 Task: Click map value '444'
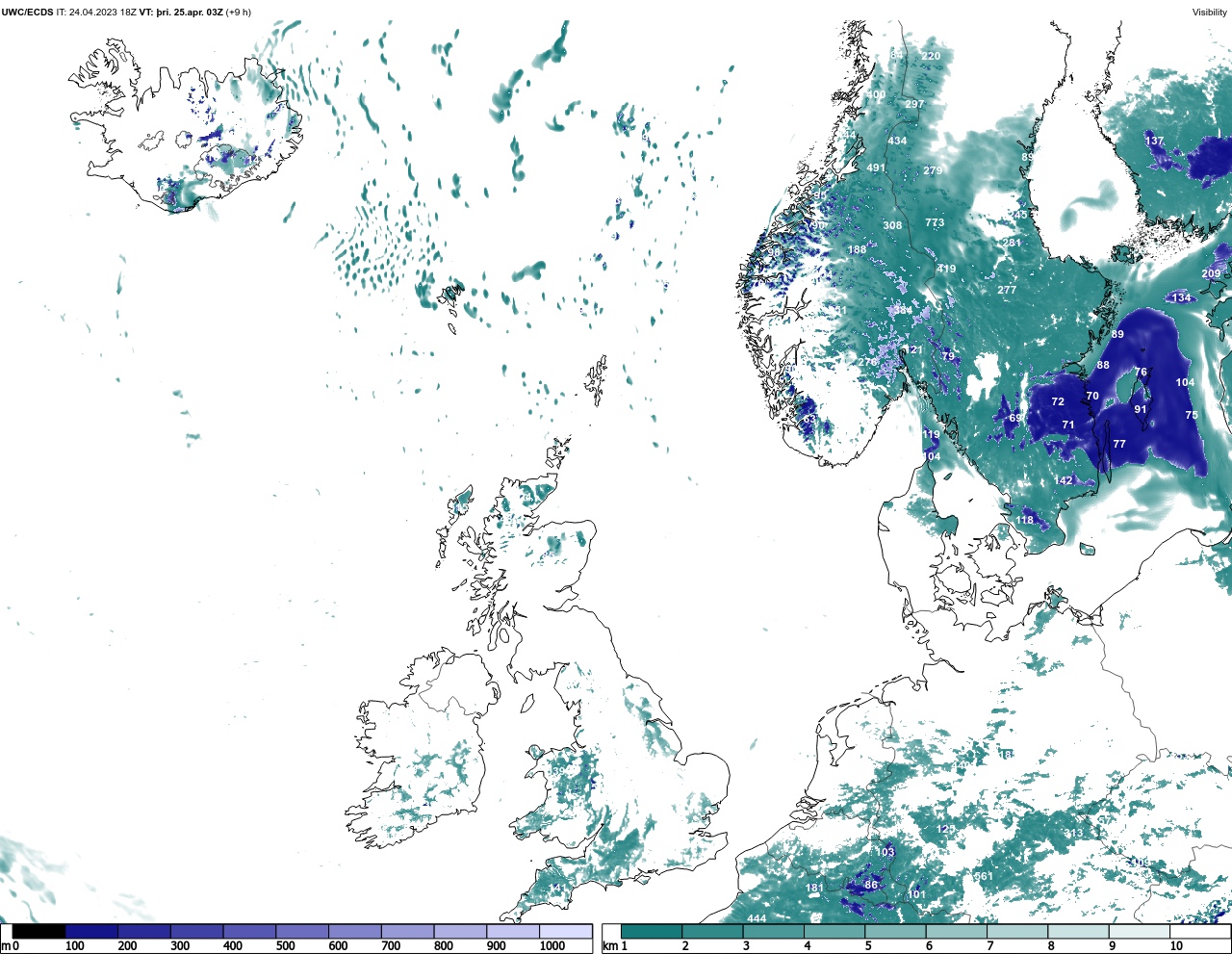(757, 918)
